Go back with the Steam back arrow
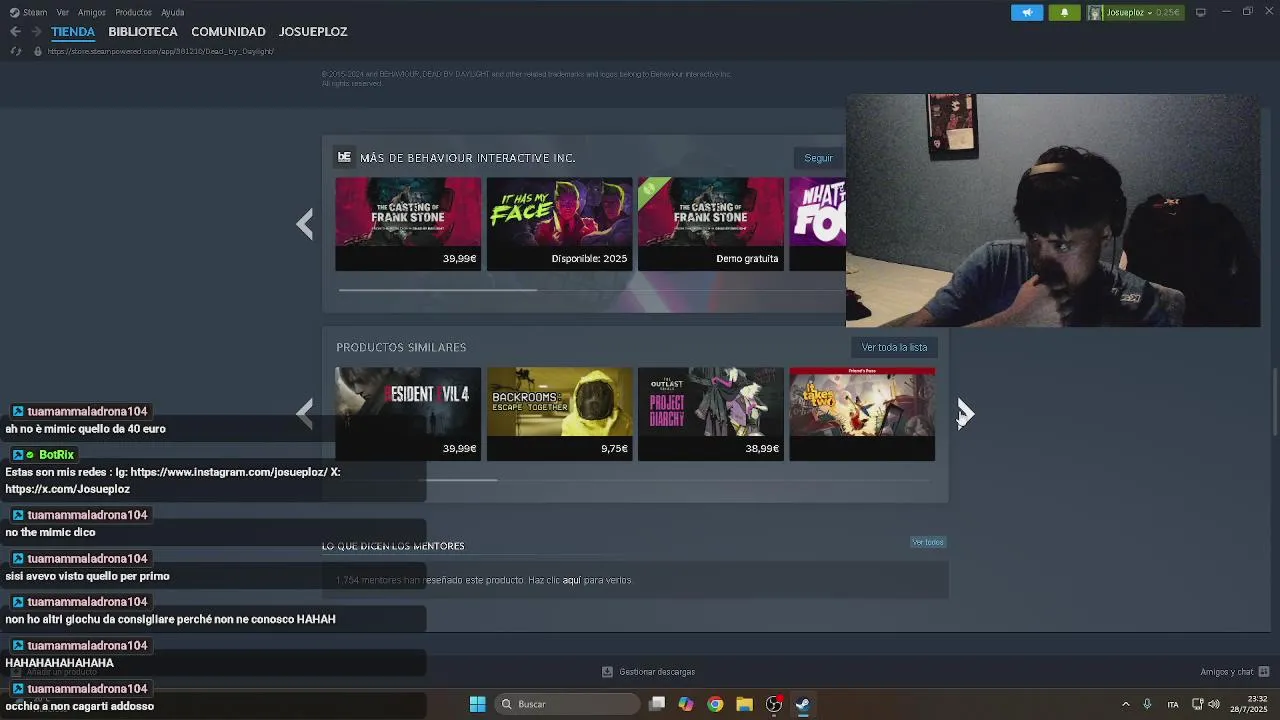 15,32
